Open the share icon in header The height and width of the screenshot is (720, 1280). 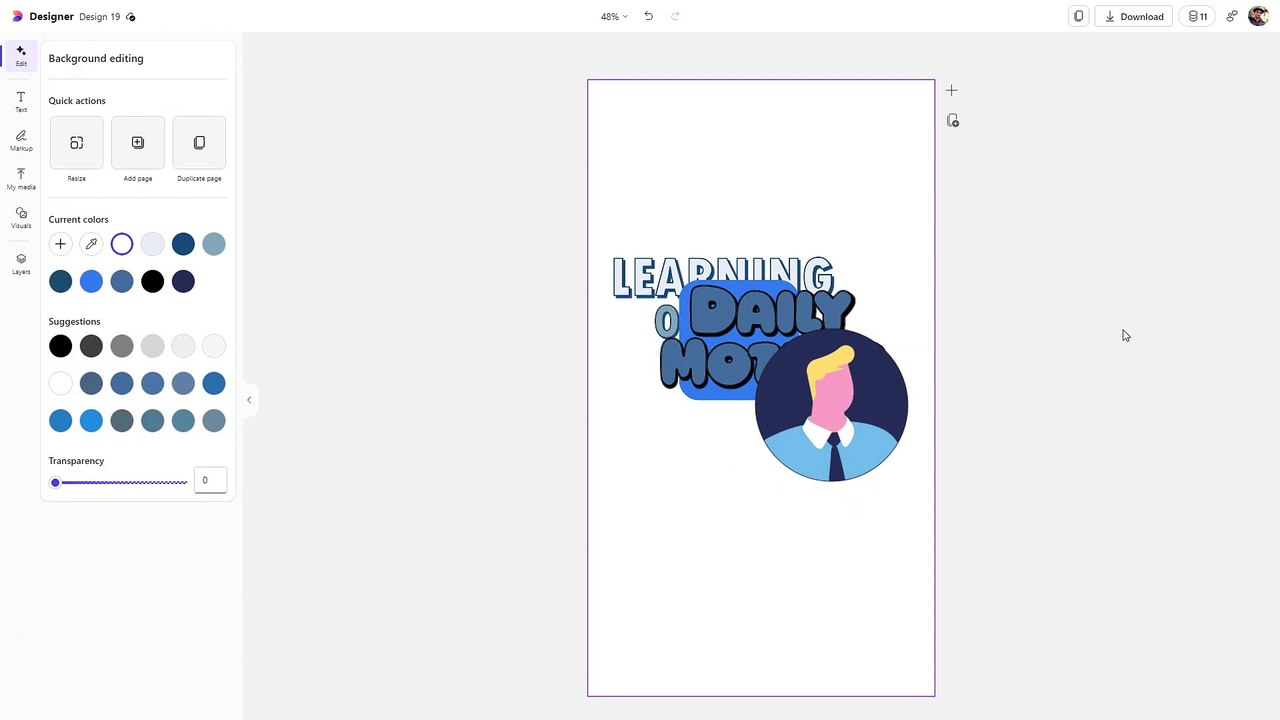1231,16
